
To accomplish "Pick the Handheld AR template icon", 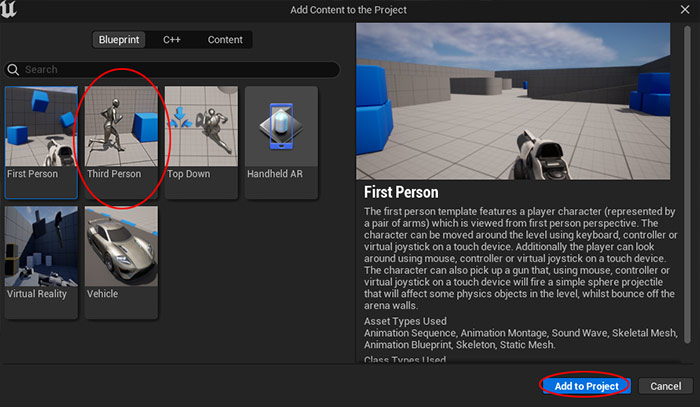I will click(x=281, y=125).
